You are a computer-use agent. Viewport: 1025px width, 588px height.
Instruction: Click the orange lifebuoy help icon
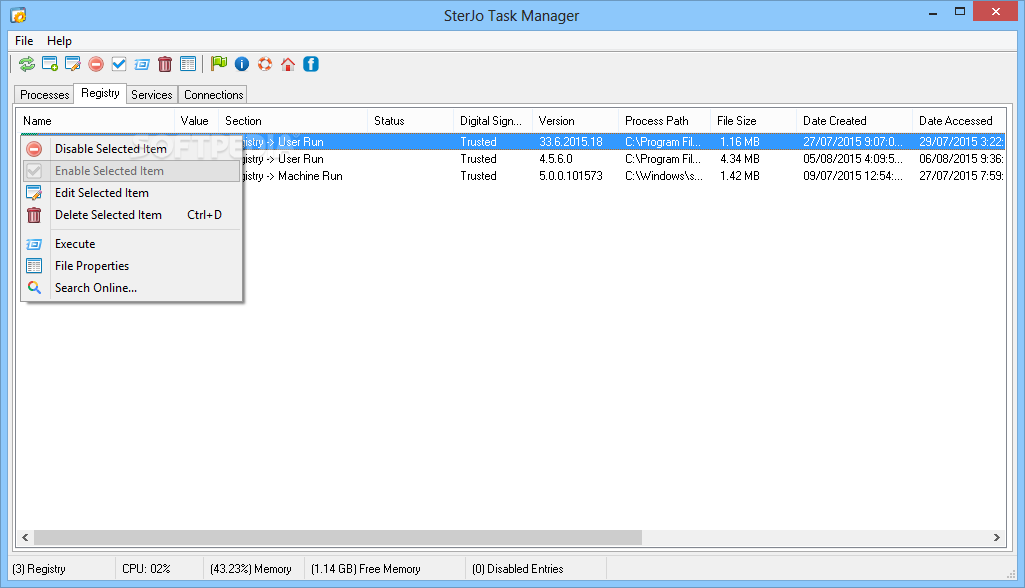(265, 64)
